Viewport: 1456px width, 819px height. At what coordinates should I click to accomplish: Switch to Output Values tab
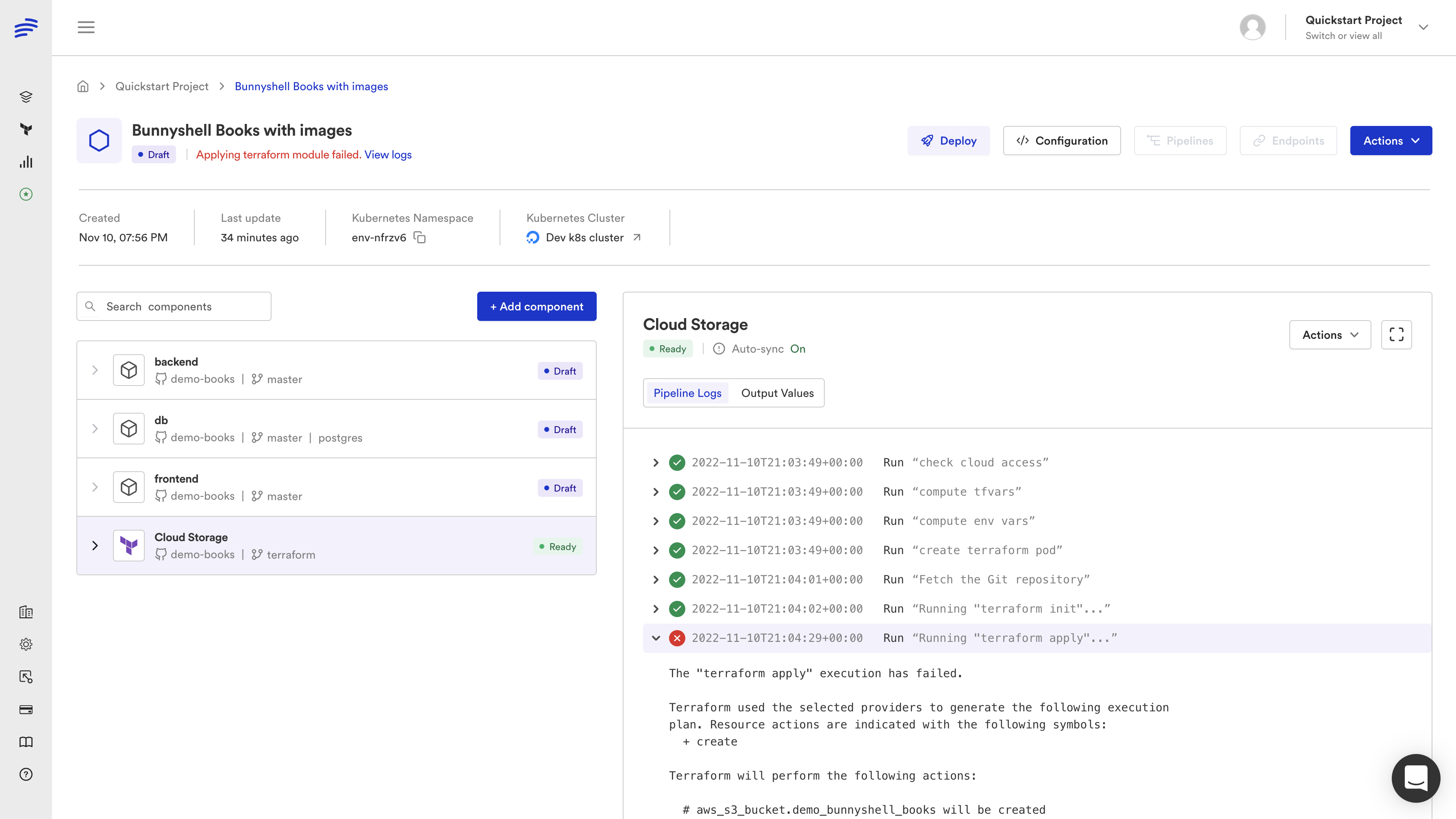(777, 393)
